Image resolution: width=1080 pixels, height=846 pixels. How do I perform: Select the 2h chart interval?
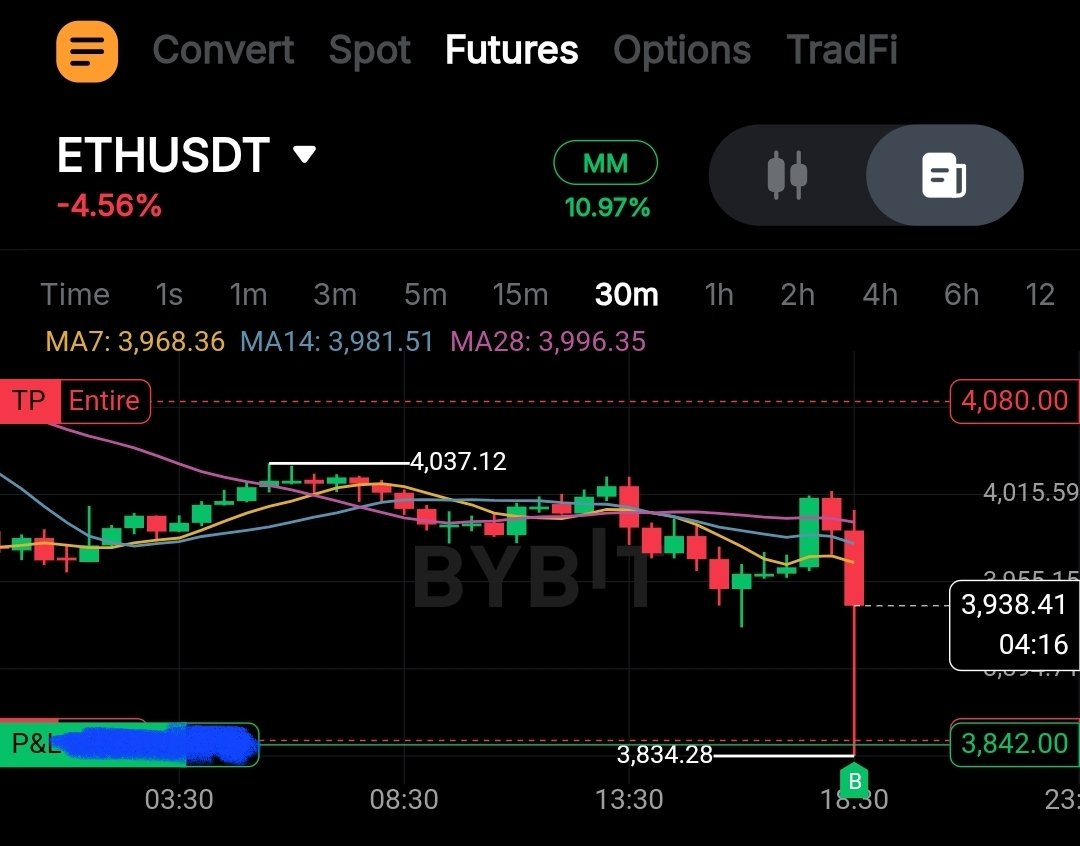pos(798,295)
